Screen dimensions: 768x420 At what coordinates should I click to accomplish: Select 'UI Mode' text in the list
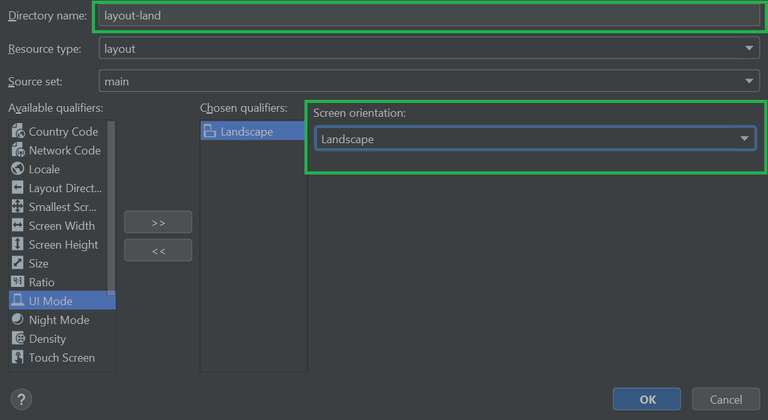point(50,301)
